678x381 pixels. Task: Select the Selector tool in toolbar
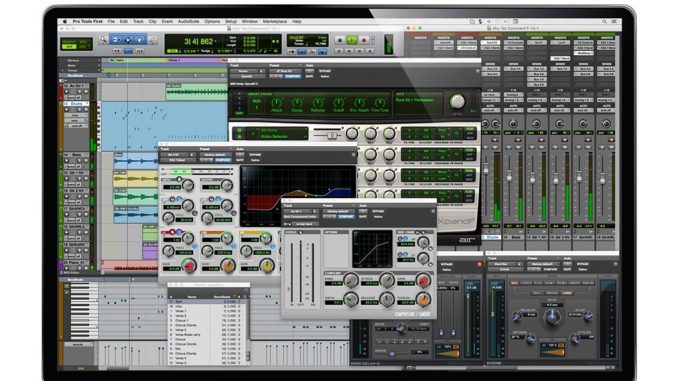pyautogui.click(x=128, y=40)
